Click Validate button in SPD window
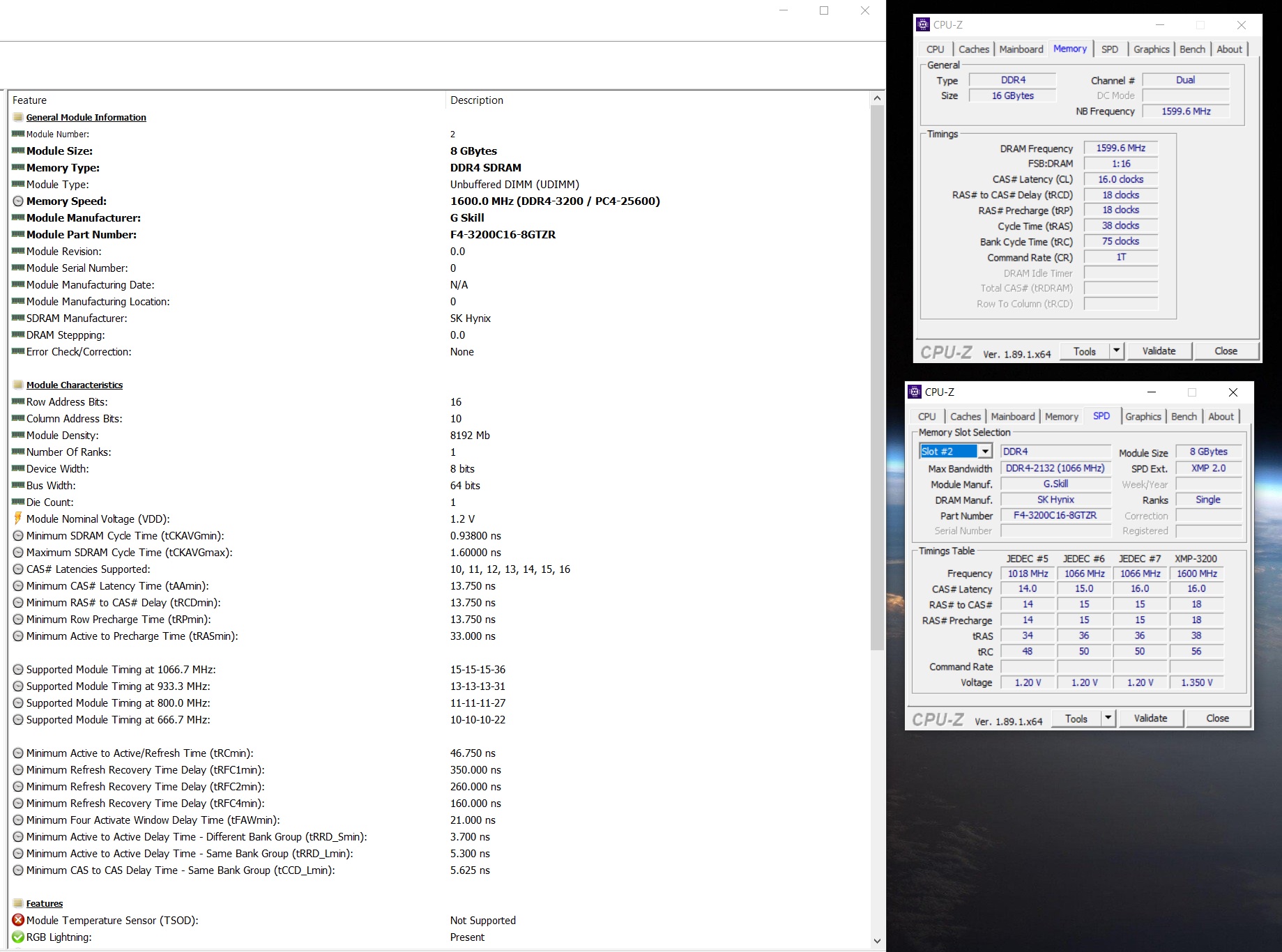This screenshot has width=1282, height=952. pyautogui.click(x=1150, y=718)
